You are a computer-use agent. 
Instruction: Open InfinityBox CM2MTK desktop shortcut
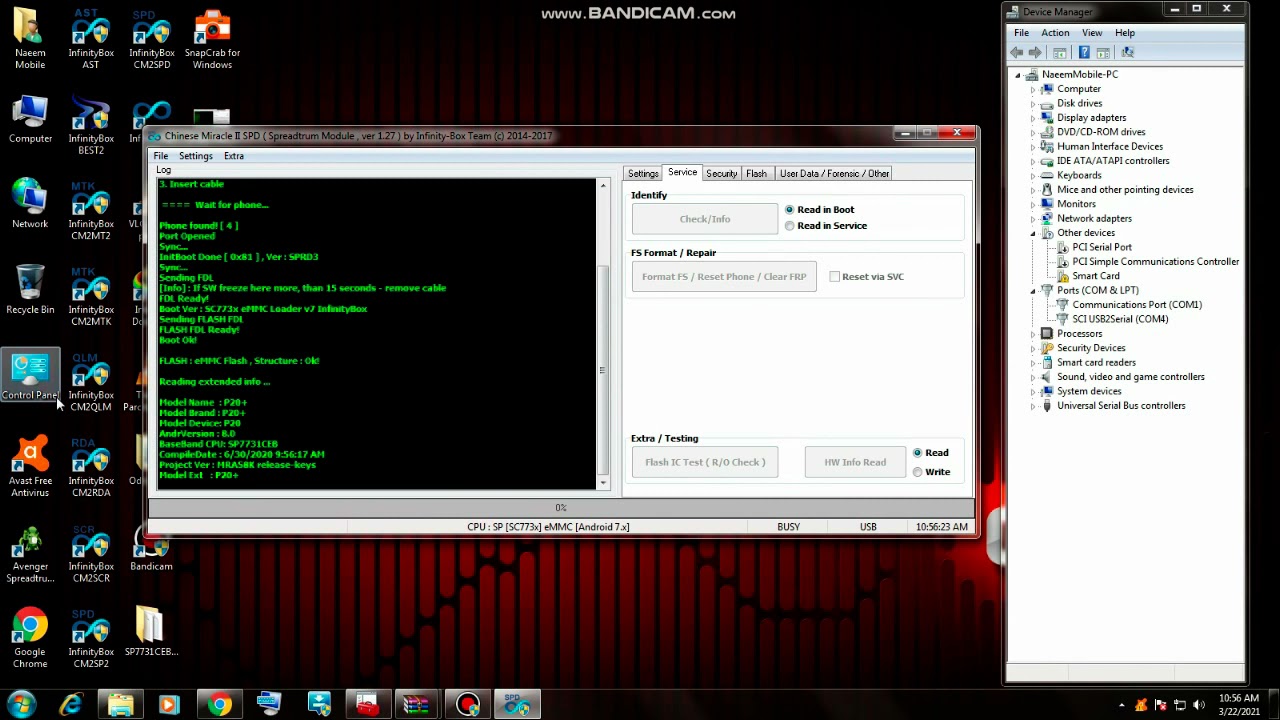coord(90,297)
